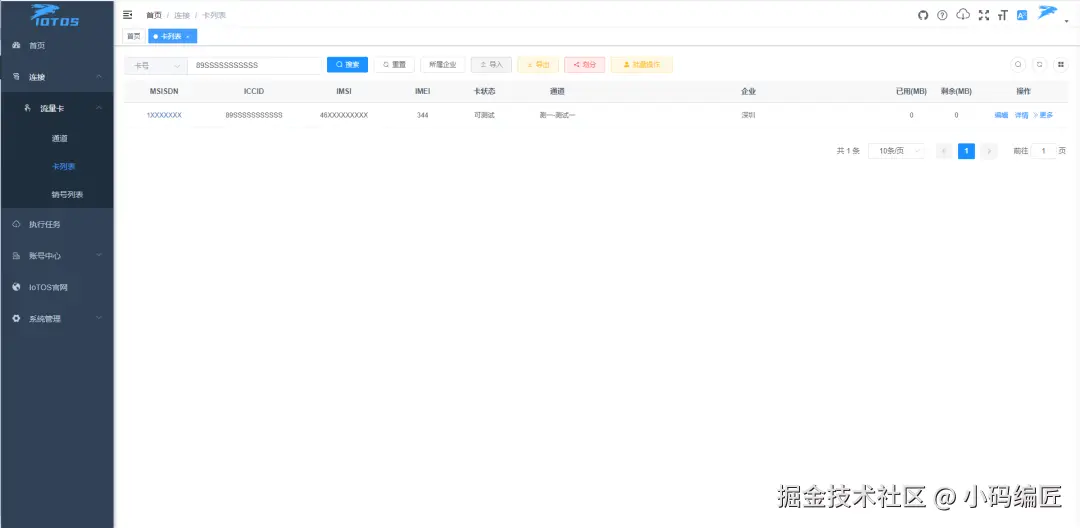Open the font size setting icon
The height and width of the screenshot is (528, 1080).
[1003, 15]
